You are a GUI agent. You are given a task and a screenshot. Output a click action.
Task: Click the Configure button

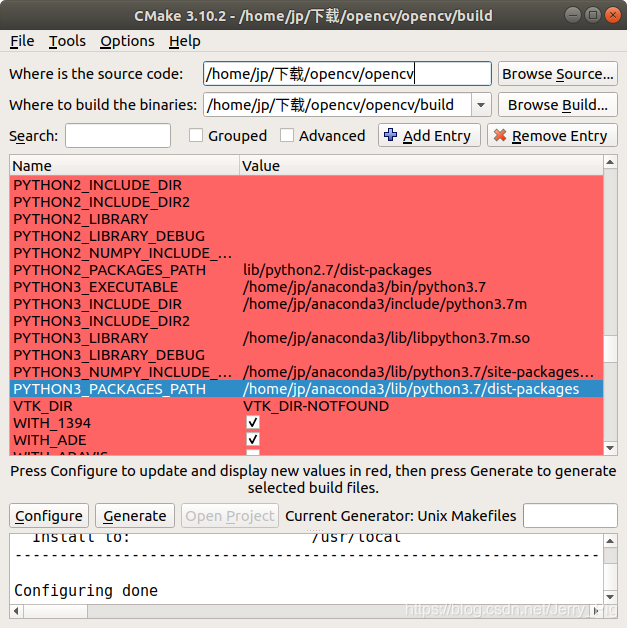tap(49, 516)
